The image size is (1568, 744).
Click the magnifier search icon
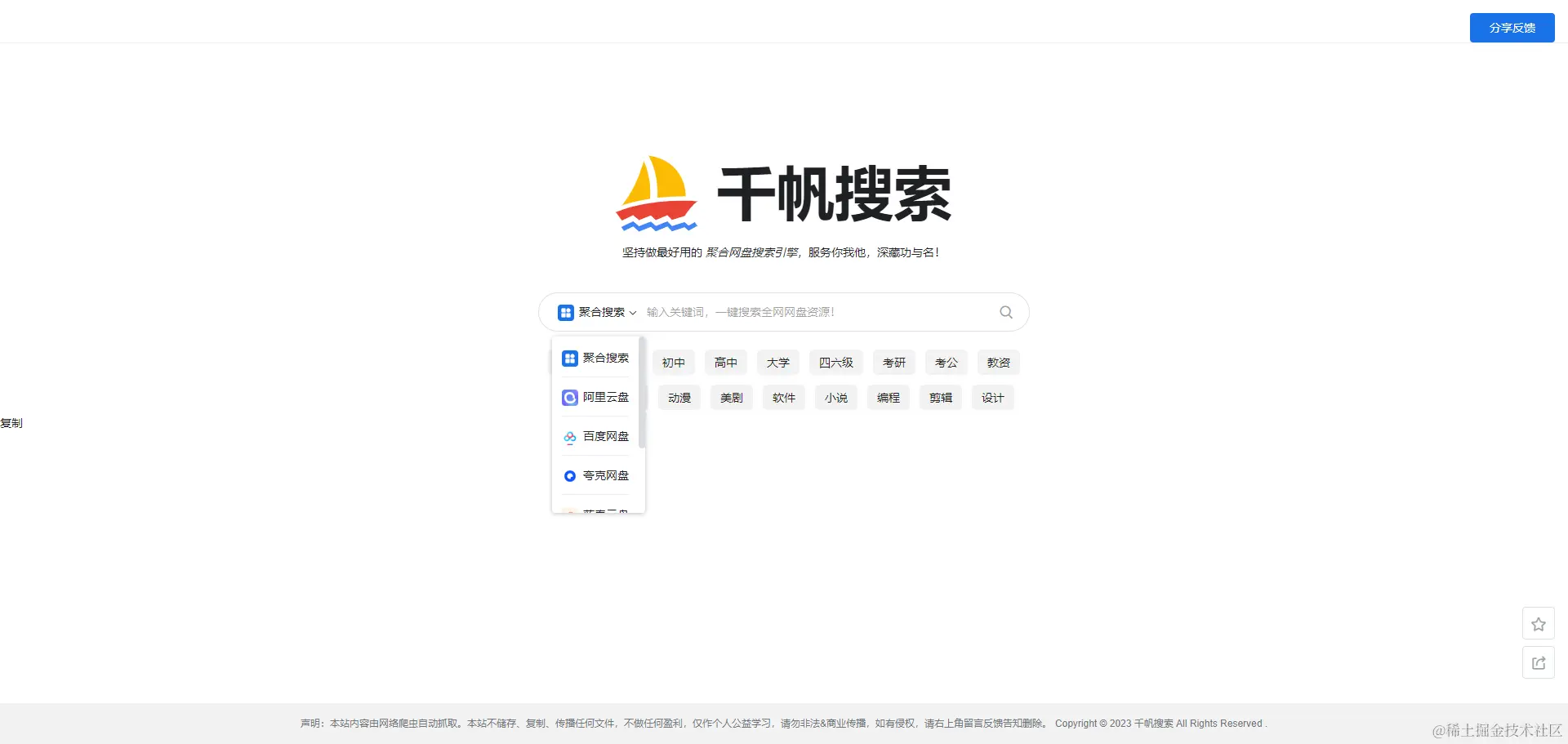1006,312
